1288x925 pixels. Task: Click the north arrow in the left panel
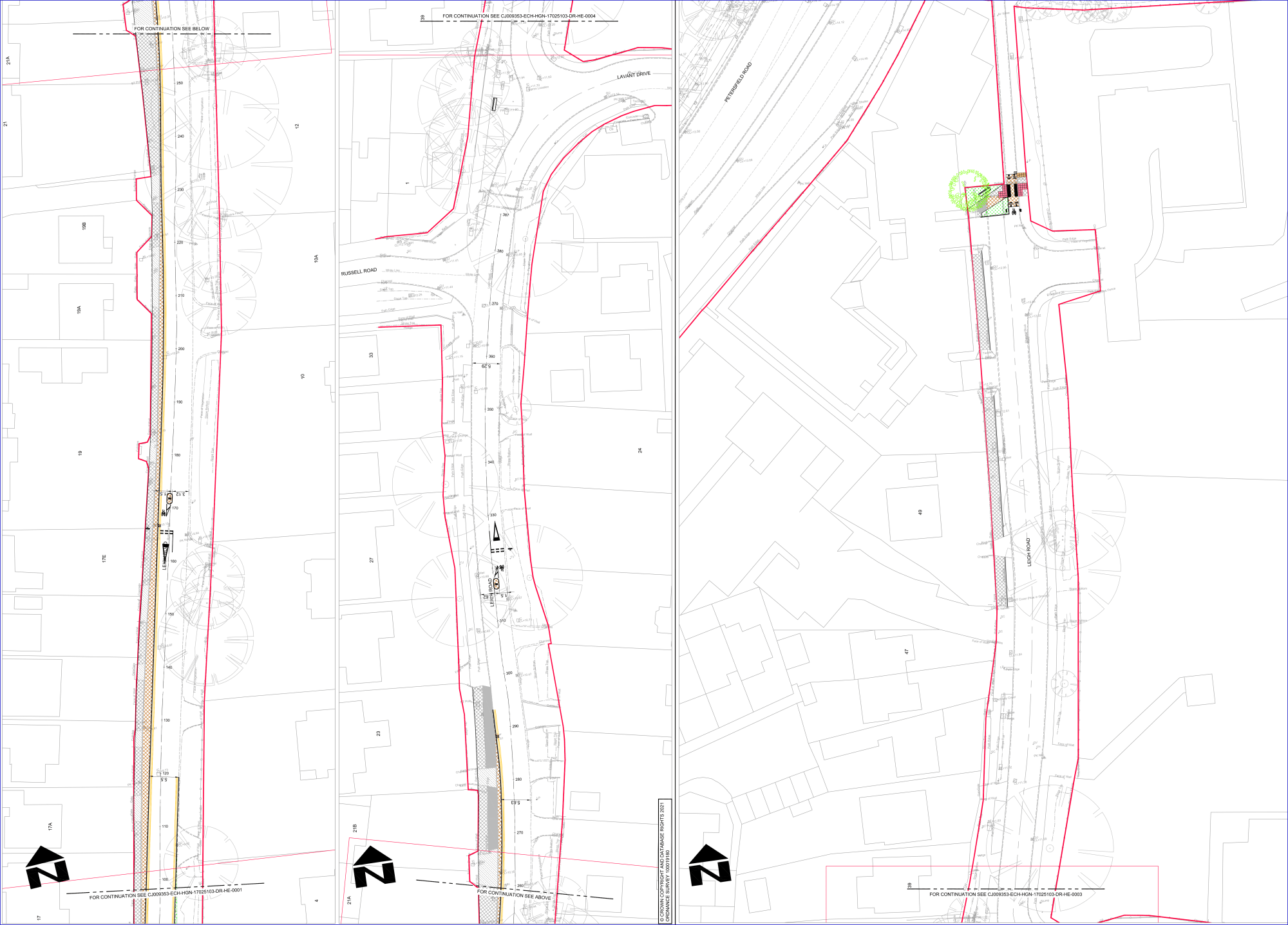47,868
